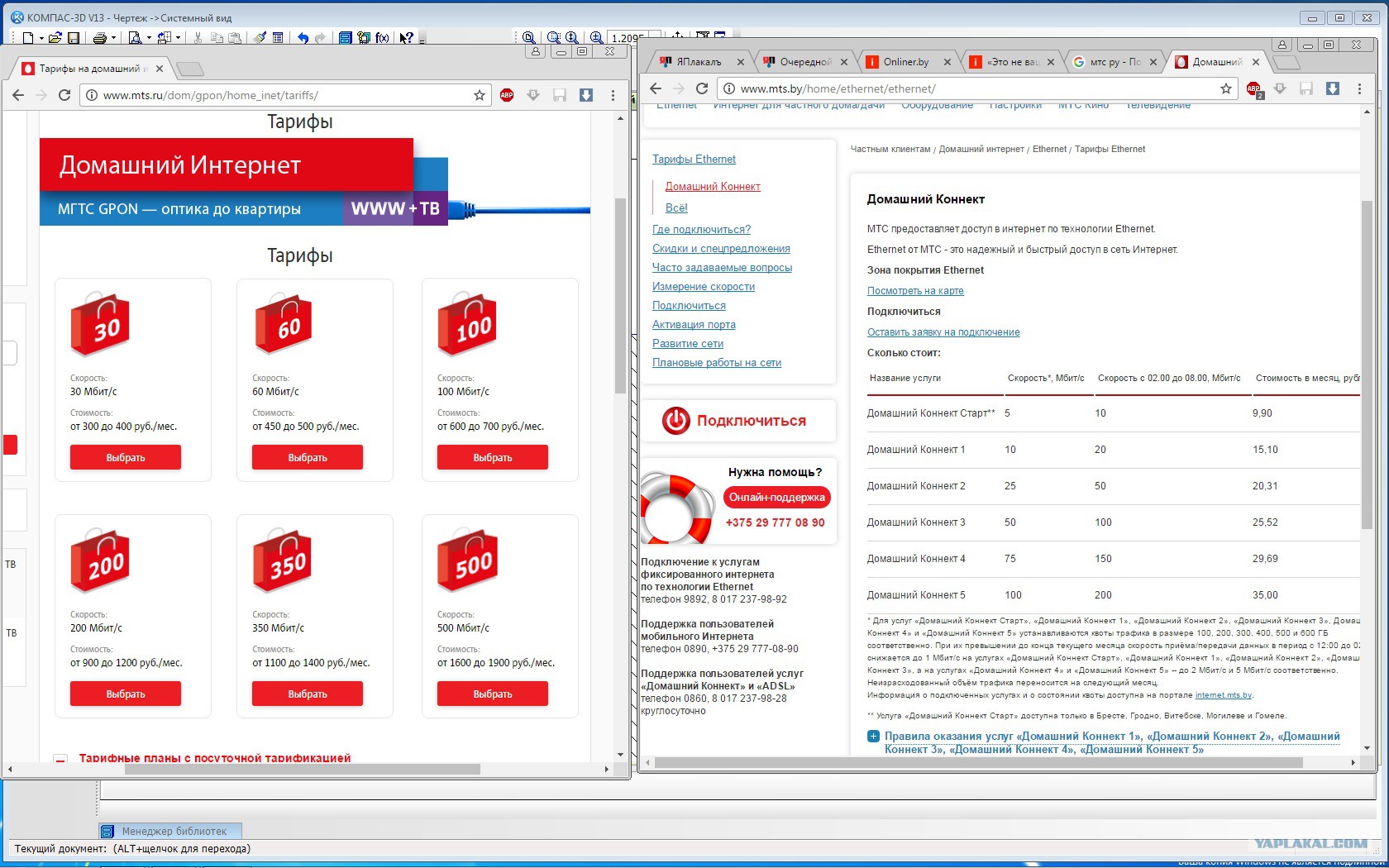Switch to ЯПлакалъ tab
Screen dimensions: 1389x868
[698, 62]
